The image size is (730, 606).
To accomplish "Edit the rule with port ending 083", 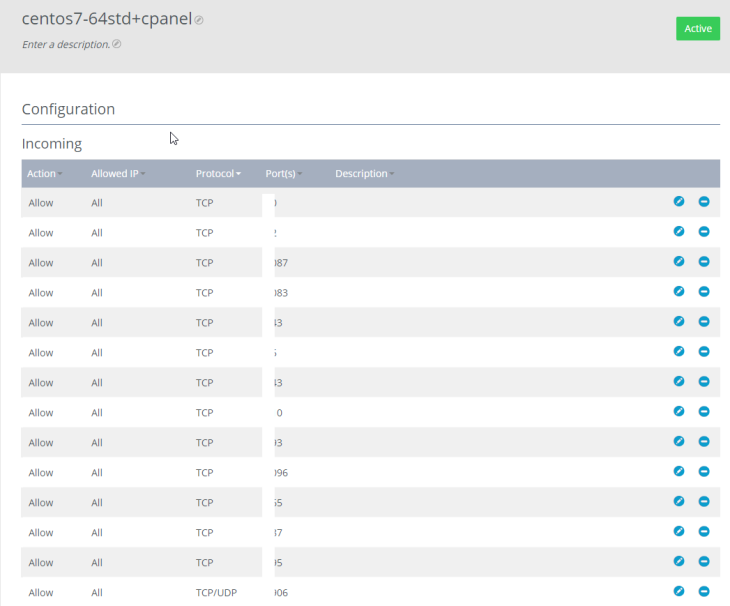I will coord(679,291).
